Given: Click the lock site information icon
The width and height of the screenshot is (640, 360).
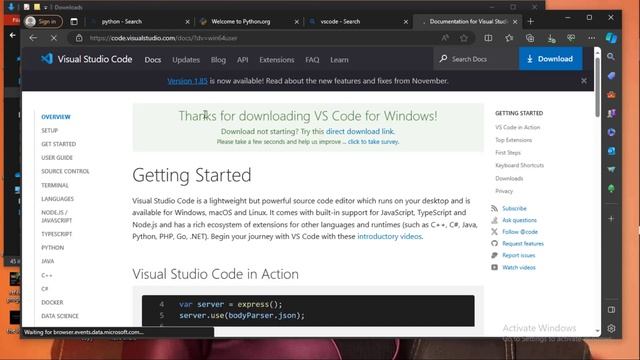Looking at the screenshot, I should pyautogui.click(x=79, y=38).
